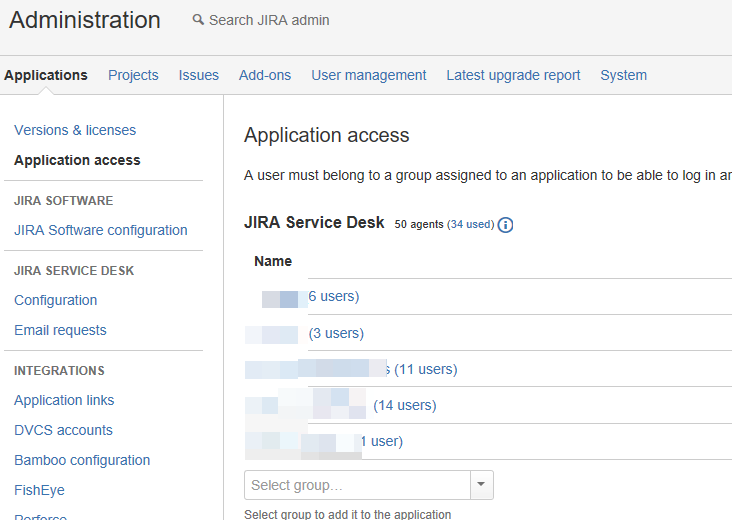Open the Projects tab
The image size is (732, 520).
point(133,75)
